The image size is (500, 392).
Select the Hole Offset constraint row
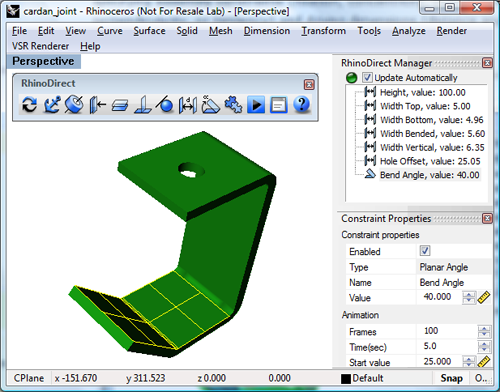tap(430, 161)
